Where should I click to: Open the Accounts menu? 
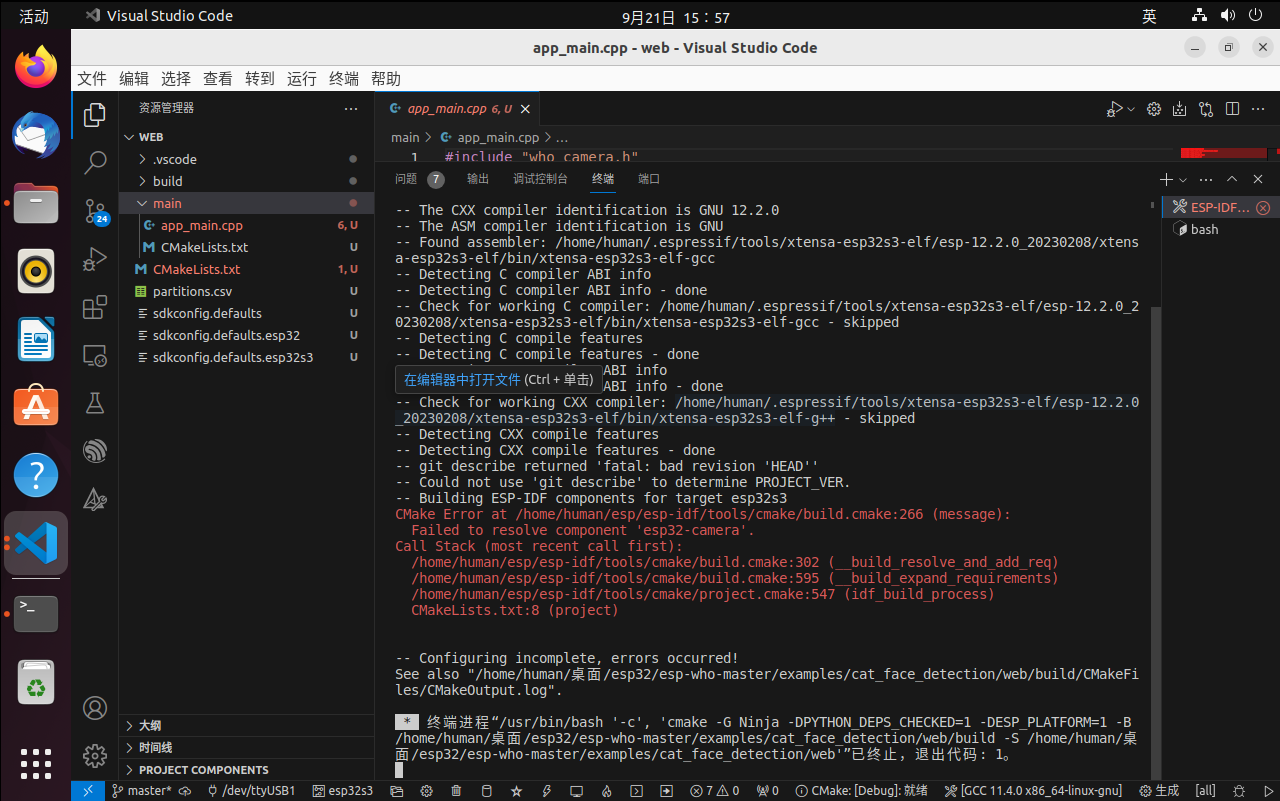click(95, 708)
